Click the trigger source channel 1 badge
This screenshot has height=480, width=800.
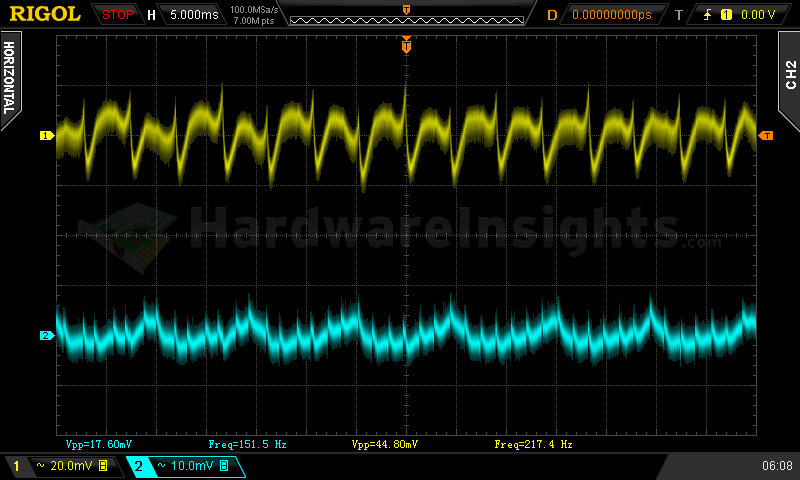(x=726, y=15)
